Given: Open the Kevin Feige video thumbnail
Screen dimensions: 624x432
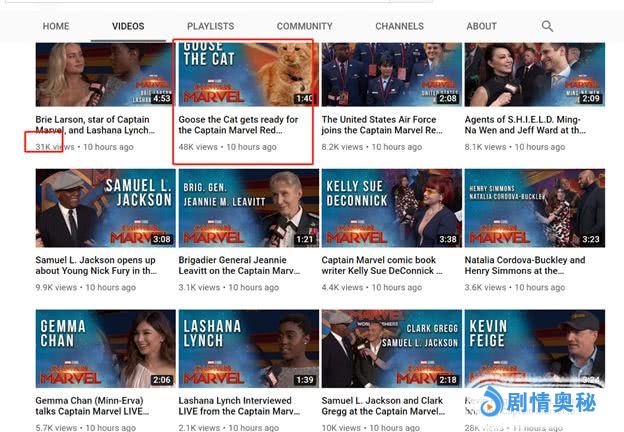Looking at the screenshot, I should point(534,348).
